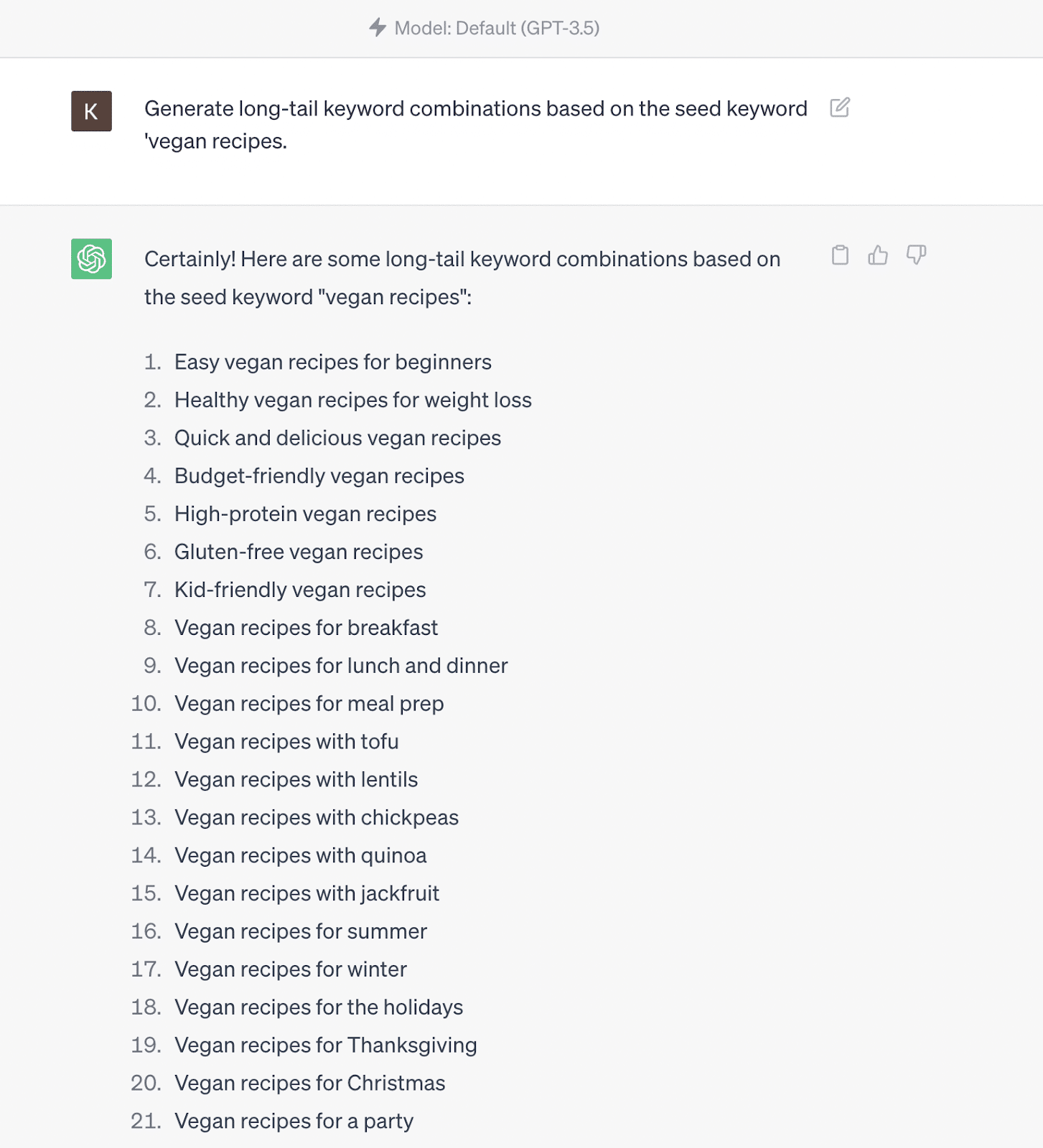
Task: Click 'Gluten-free vegan recipes' list item
Action: tap(299, 552)
